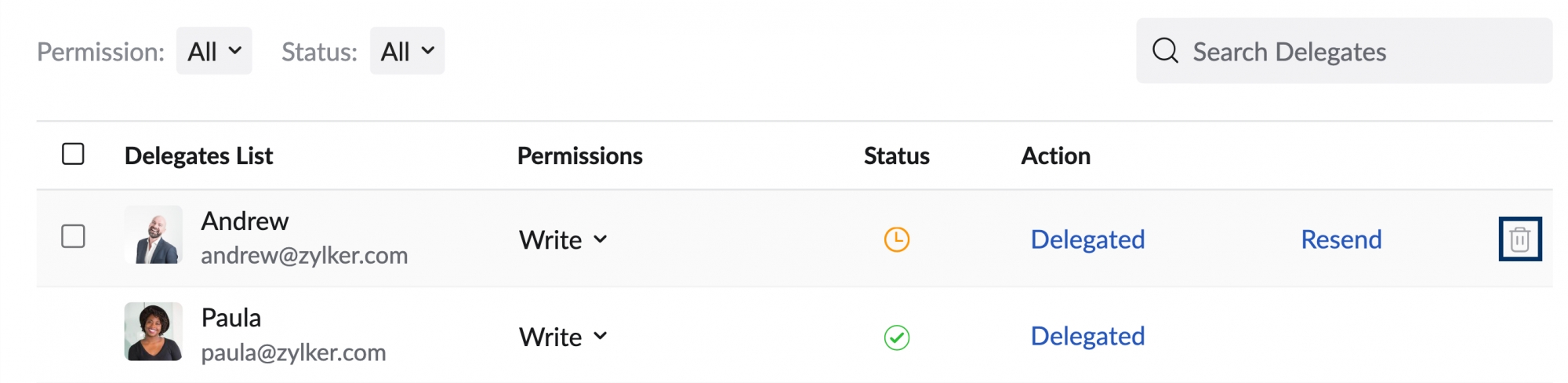Click the Delegates List column header
This screenshot has height=383, width=1568.
coord(198,155)
